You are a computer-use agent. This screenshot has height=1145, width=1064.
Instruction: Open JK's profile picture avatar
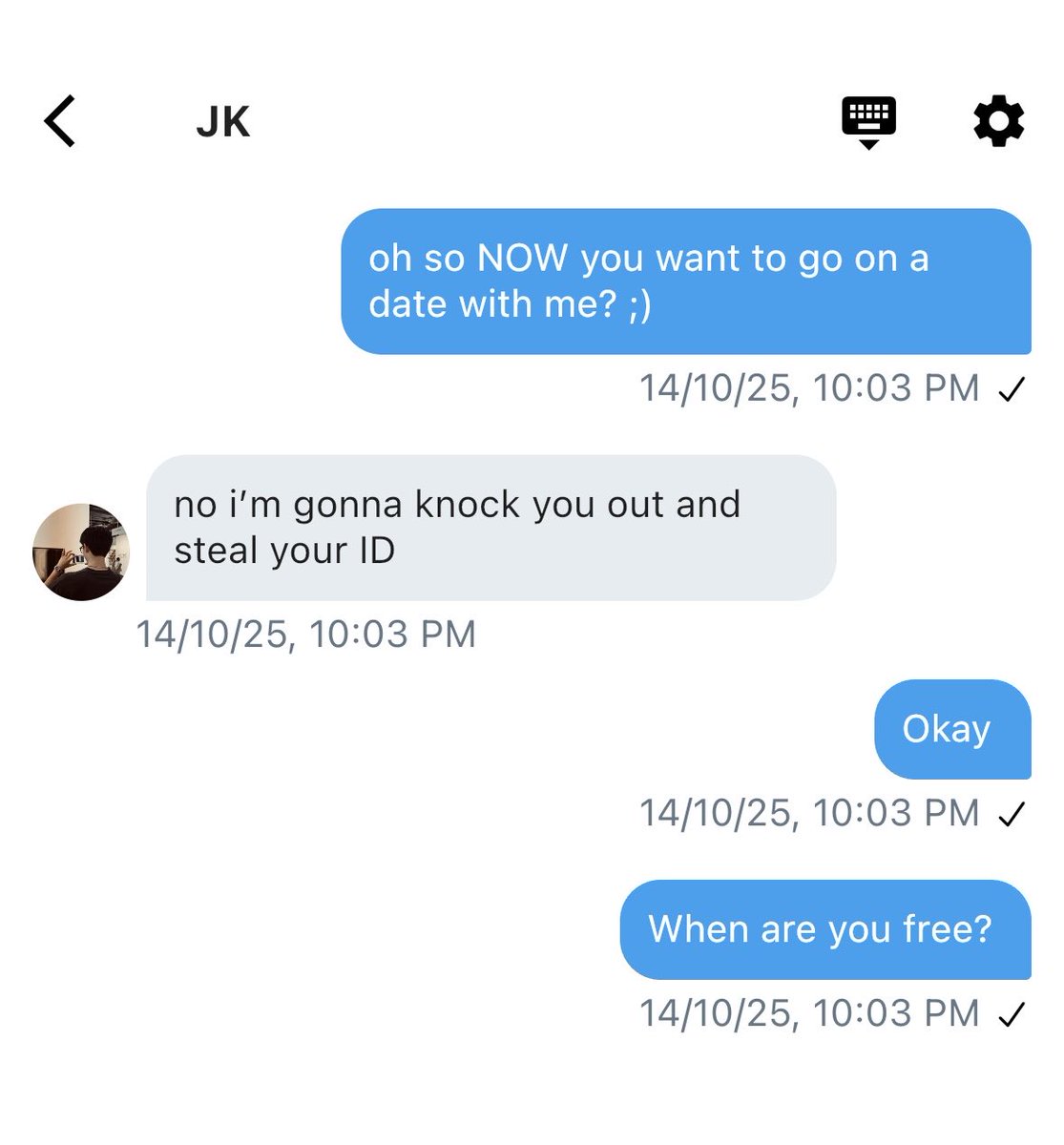(80, 552)
